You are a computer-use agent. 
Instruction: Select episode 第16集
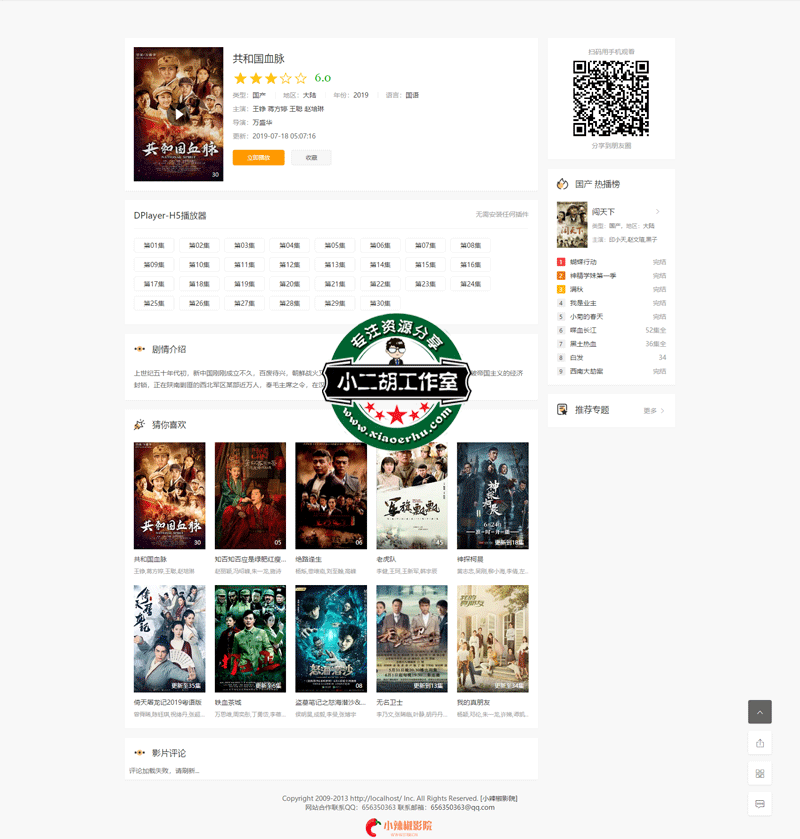(x=470, y=264)
